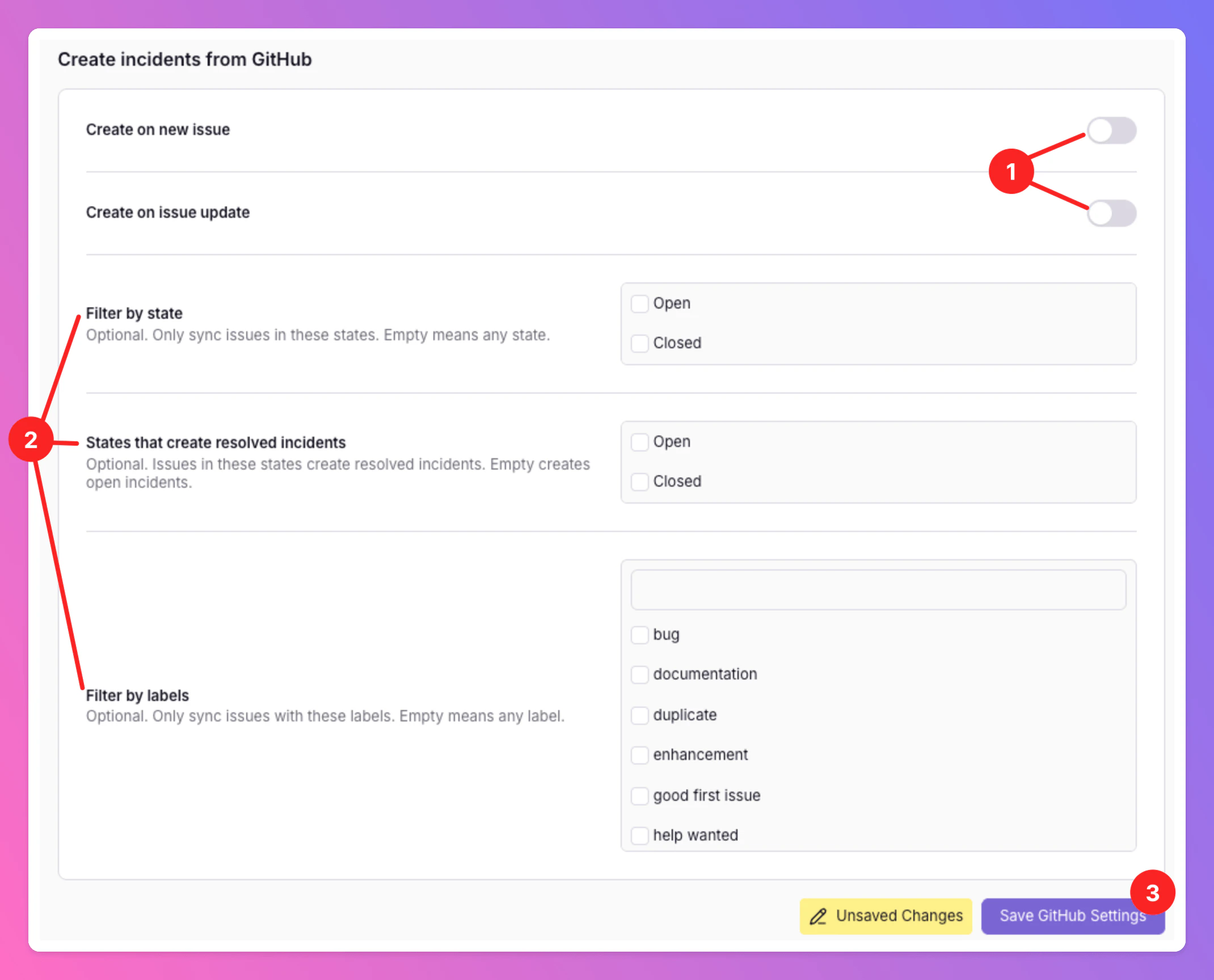The image size is (1214, 980).
Task: Click the red annotation marker 1
Action: (x=1010, y=171)
